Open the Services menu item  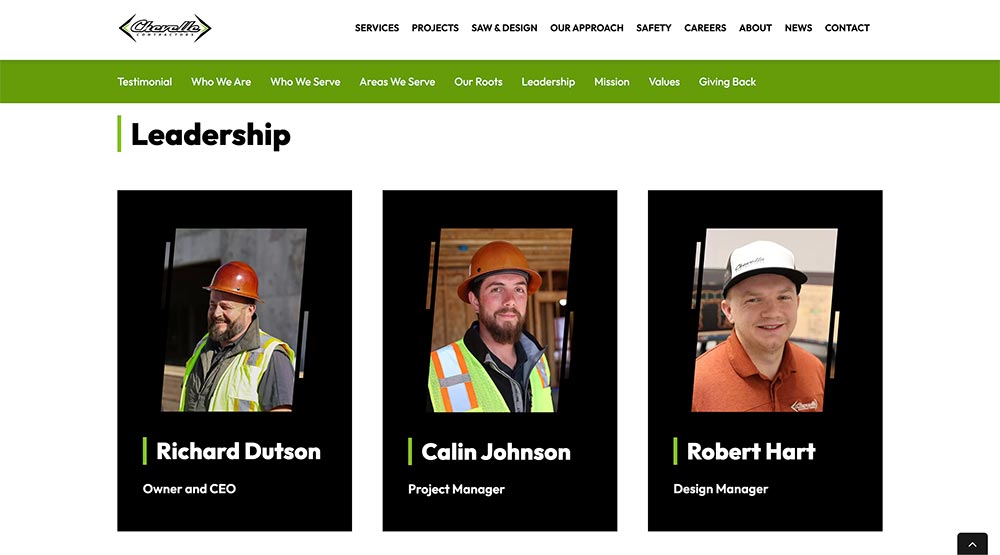(377, 28)
